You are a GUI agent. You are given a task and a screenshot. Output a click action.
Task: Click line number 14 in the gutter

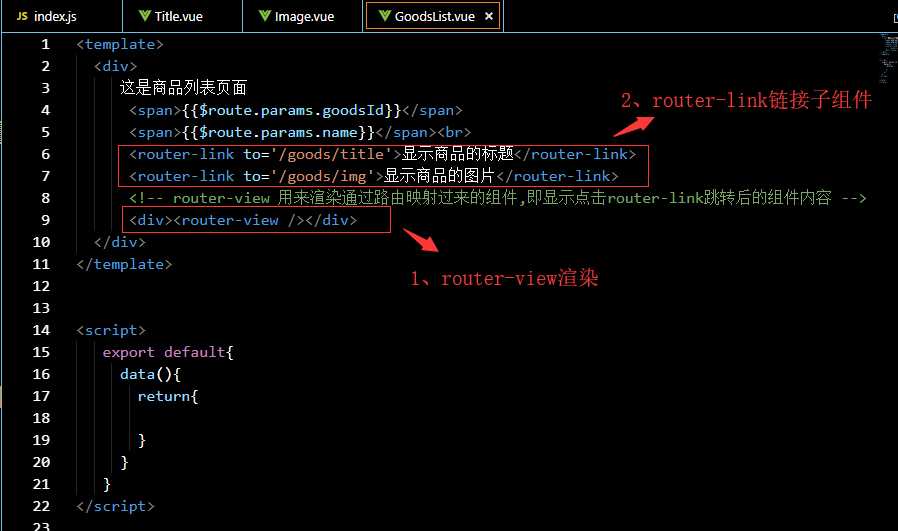(41, 330)
